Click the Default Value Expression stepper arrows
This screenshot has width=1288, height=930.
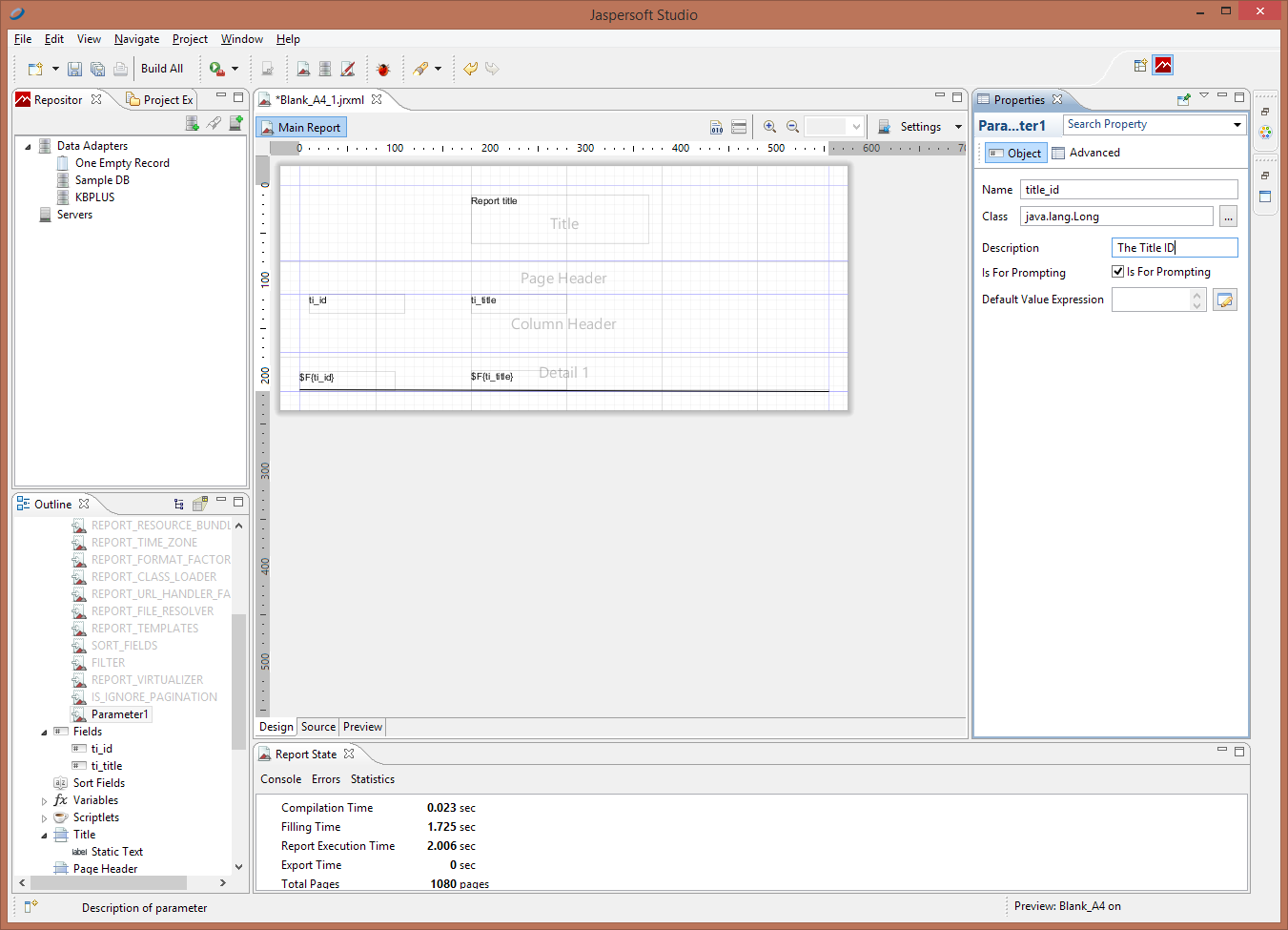(1197, 300)
